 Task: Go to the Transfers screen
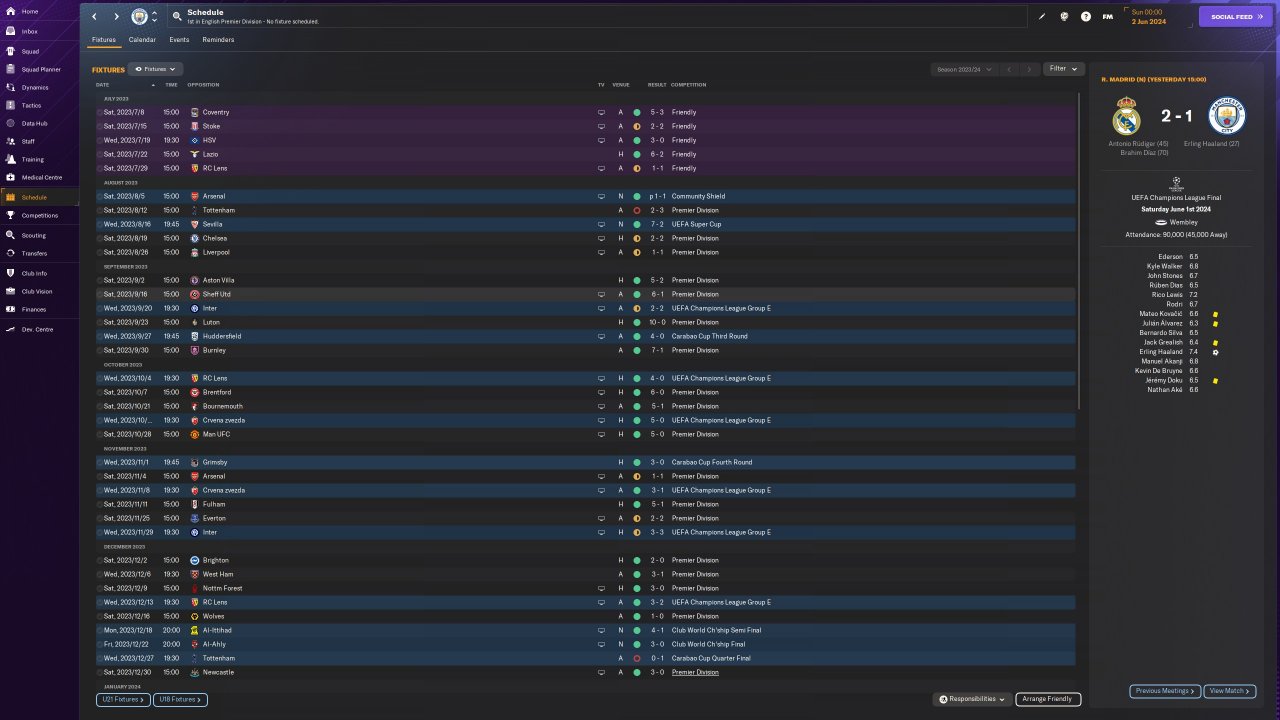click(x=40, y=253)
